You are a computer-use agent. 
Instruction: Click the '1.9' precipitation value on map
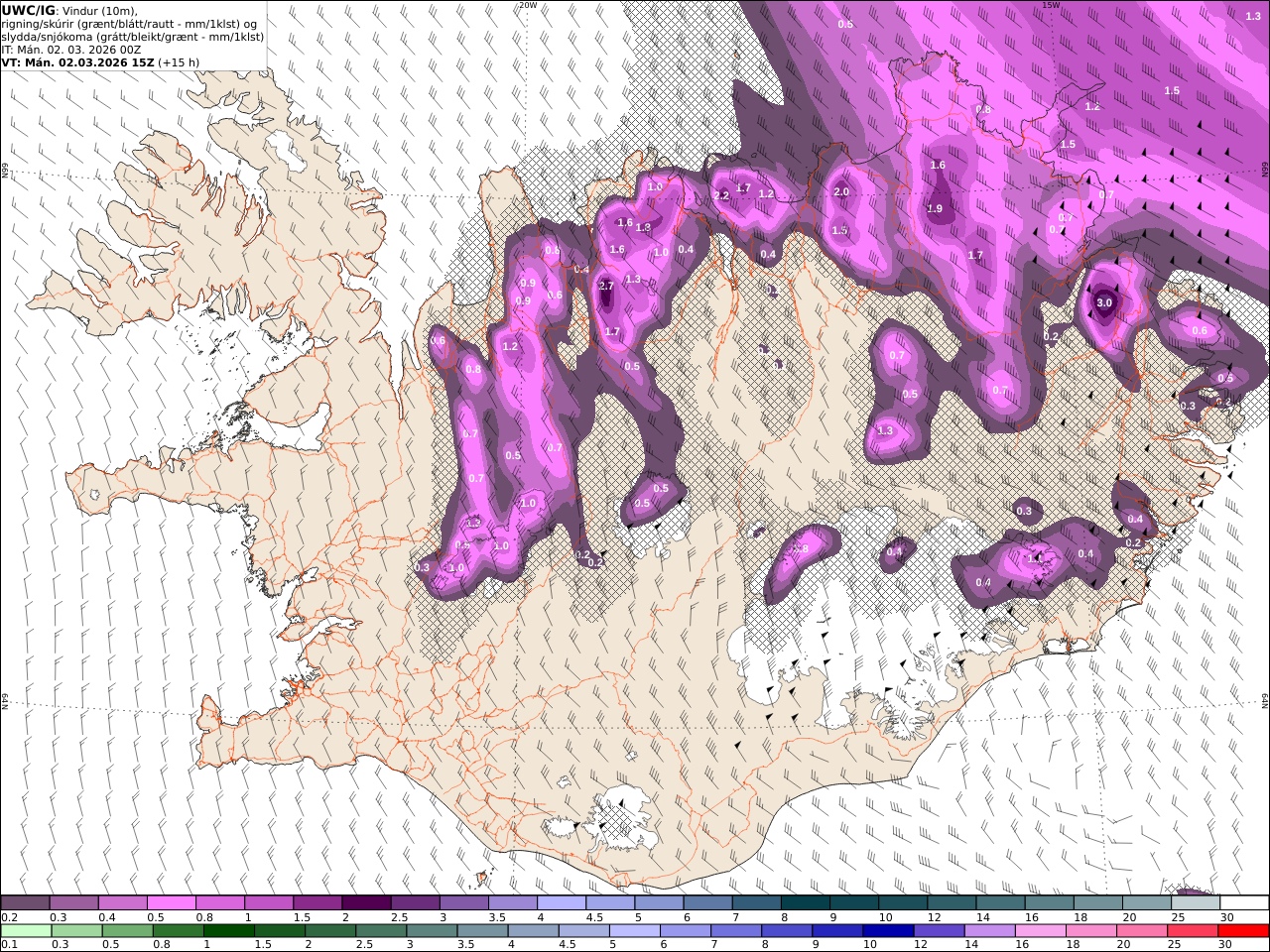pyautogui.click(x=935, y=208)
